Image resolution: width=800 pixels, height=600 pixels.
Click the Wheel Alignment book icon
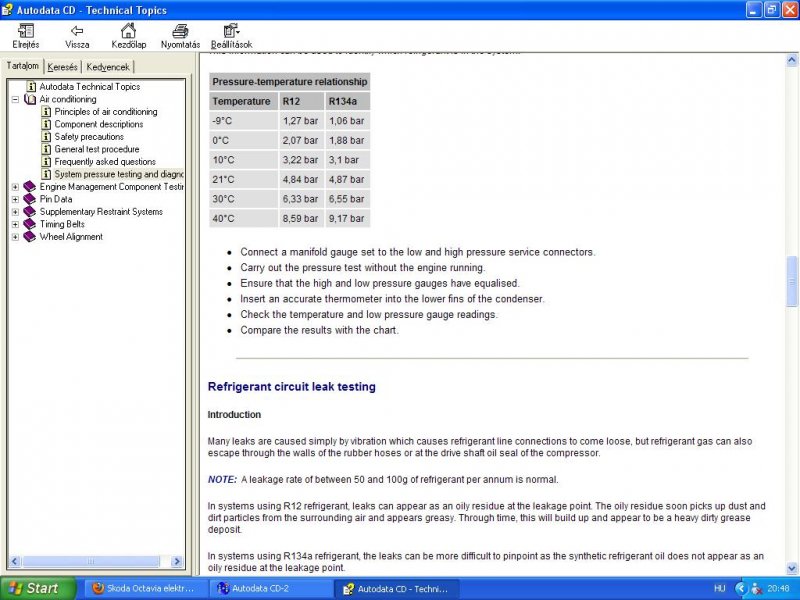click(x=30, y=237)
